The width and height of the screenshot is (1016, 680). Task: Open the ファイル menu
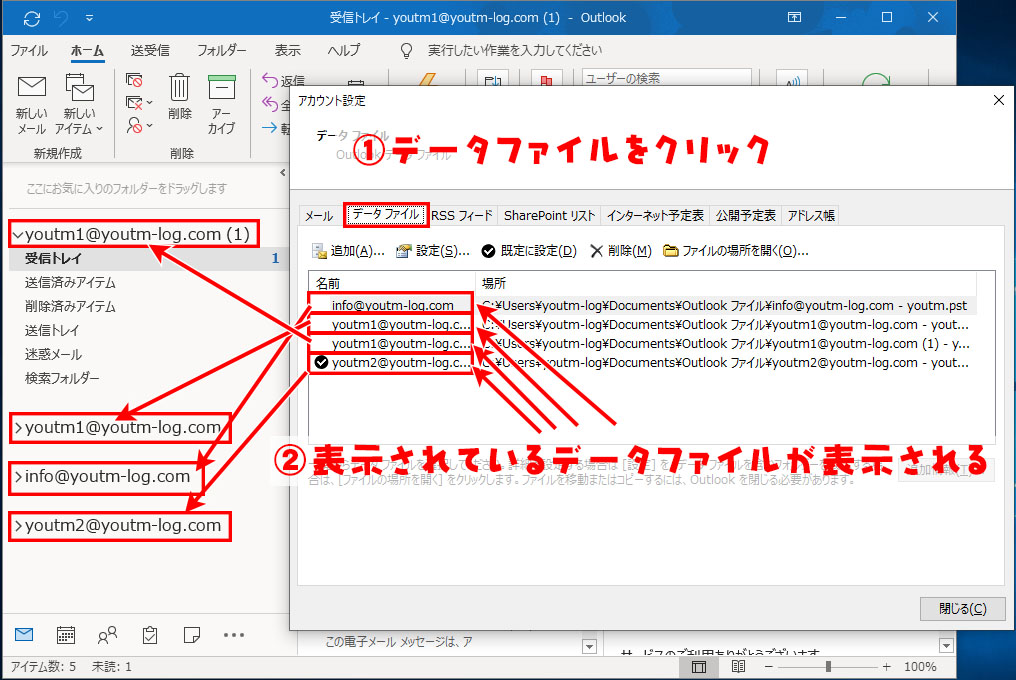point(29,51)
